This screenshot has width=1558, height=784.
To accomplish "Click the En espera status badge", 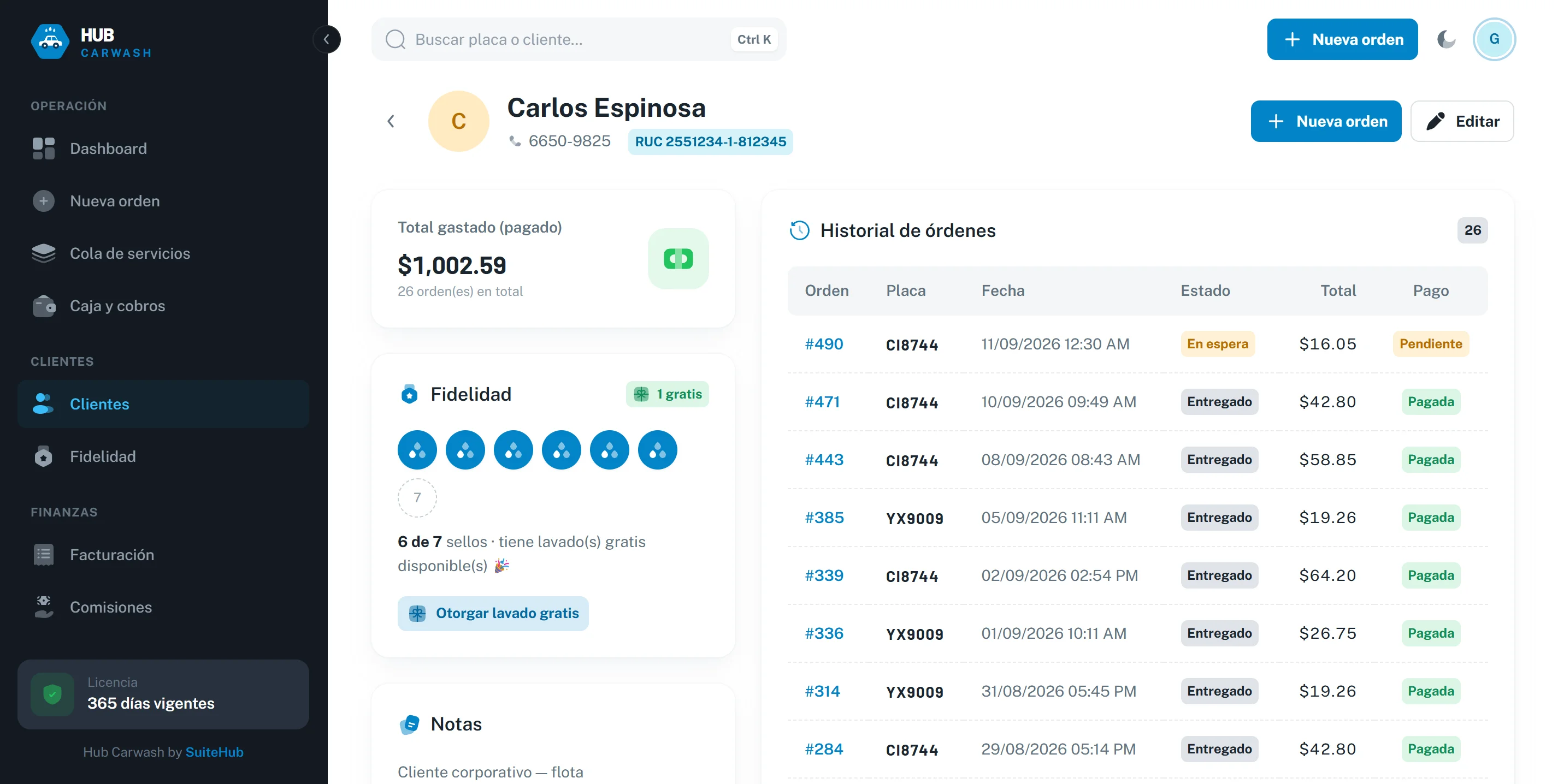I will (1218, 344).
